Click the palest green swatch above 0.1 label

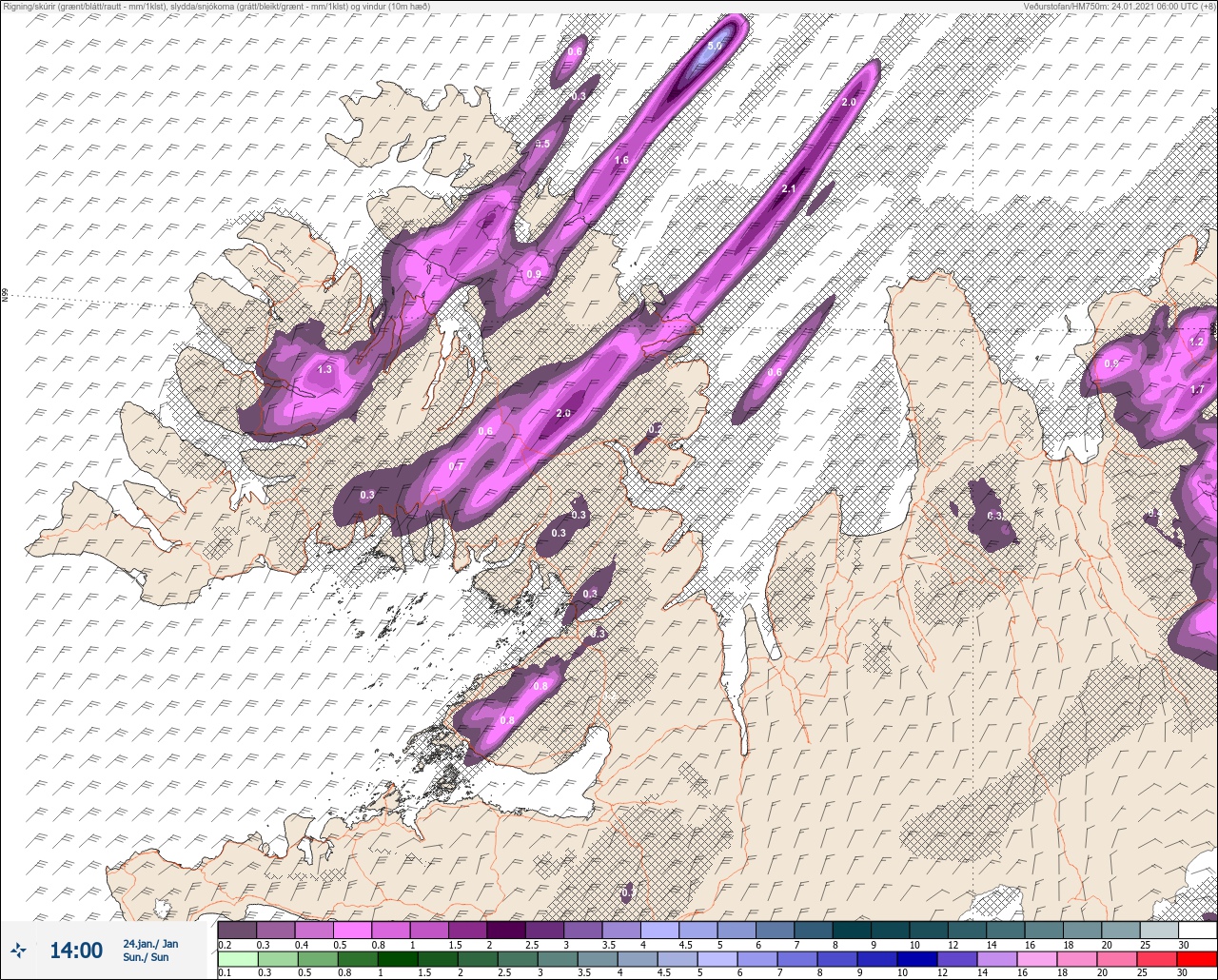[237, 958]
